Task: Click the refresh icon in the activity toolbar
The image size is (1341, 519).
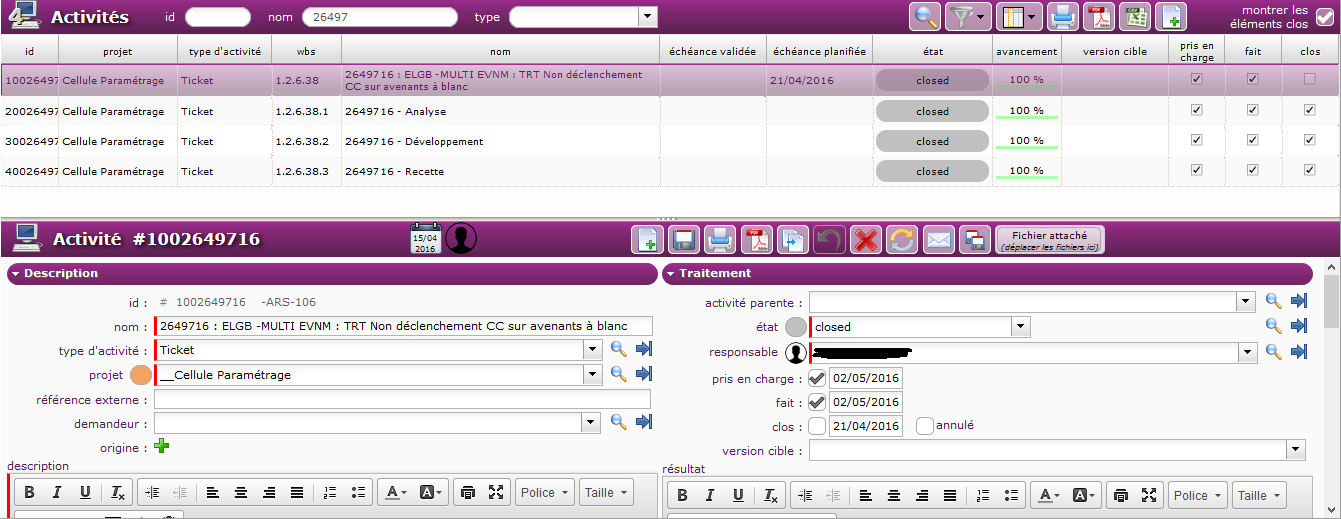Action: [x=901, y=240]
